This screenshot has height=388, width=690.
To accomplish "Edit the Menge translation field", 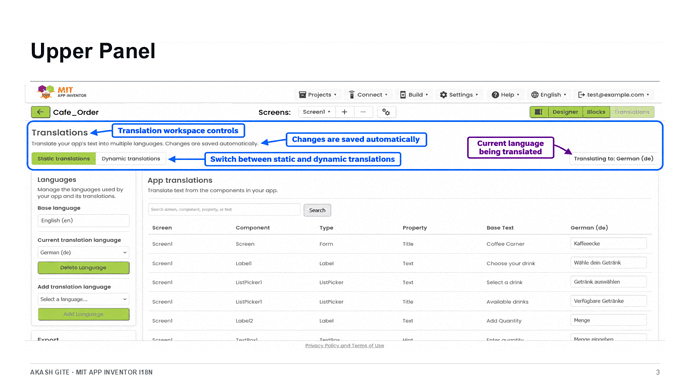I will point(609,321).
